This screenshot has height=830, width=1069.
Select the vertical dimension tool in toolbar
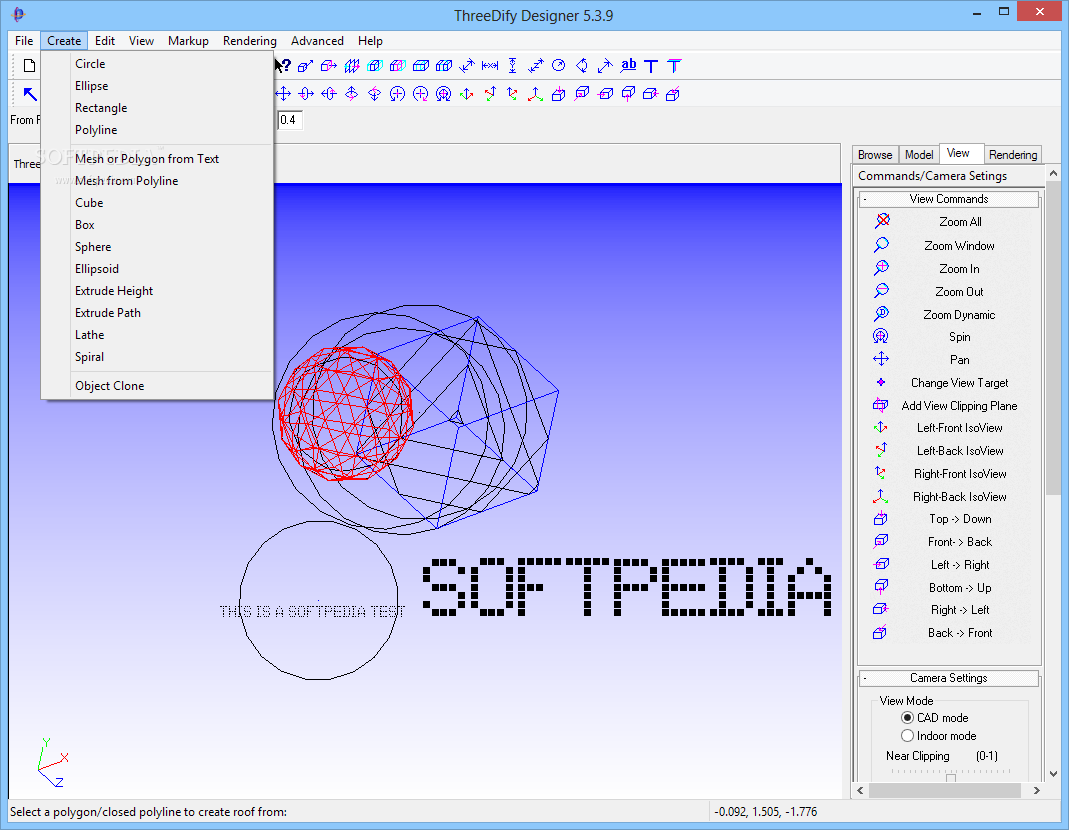(x=513, y=65)
